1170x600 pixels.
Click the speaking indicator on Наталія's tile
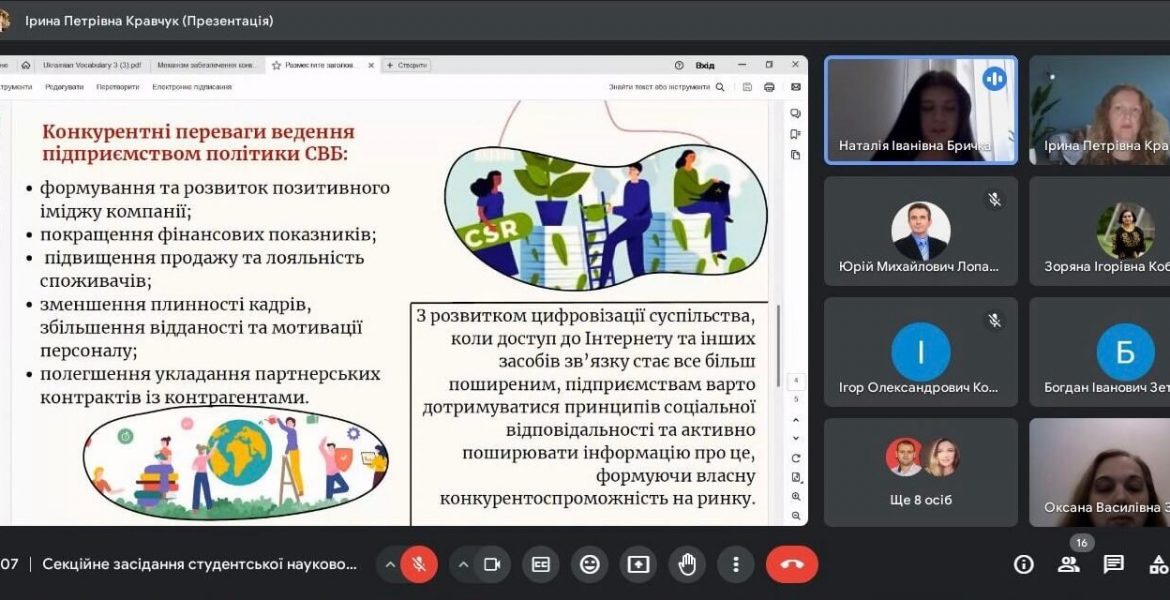click(994, 78)
